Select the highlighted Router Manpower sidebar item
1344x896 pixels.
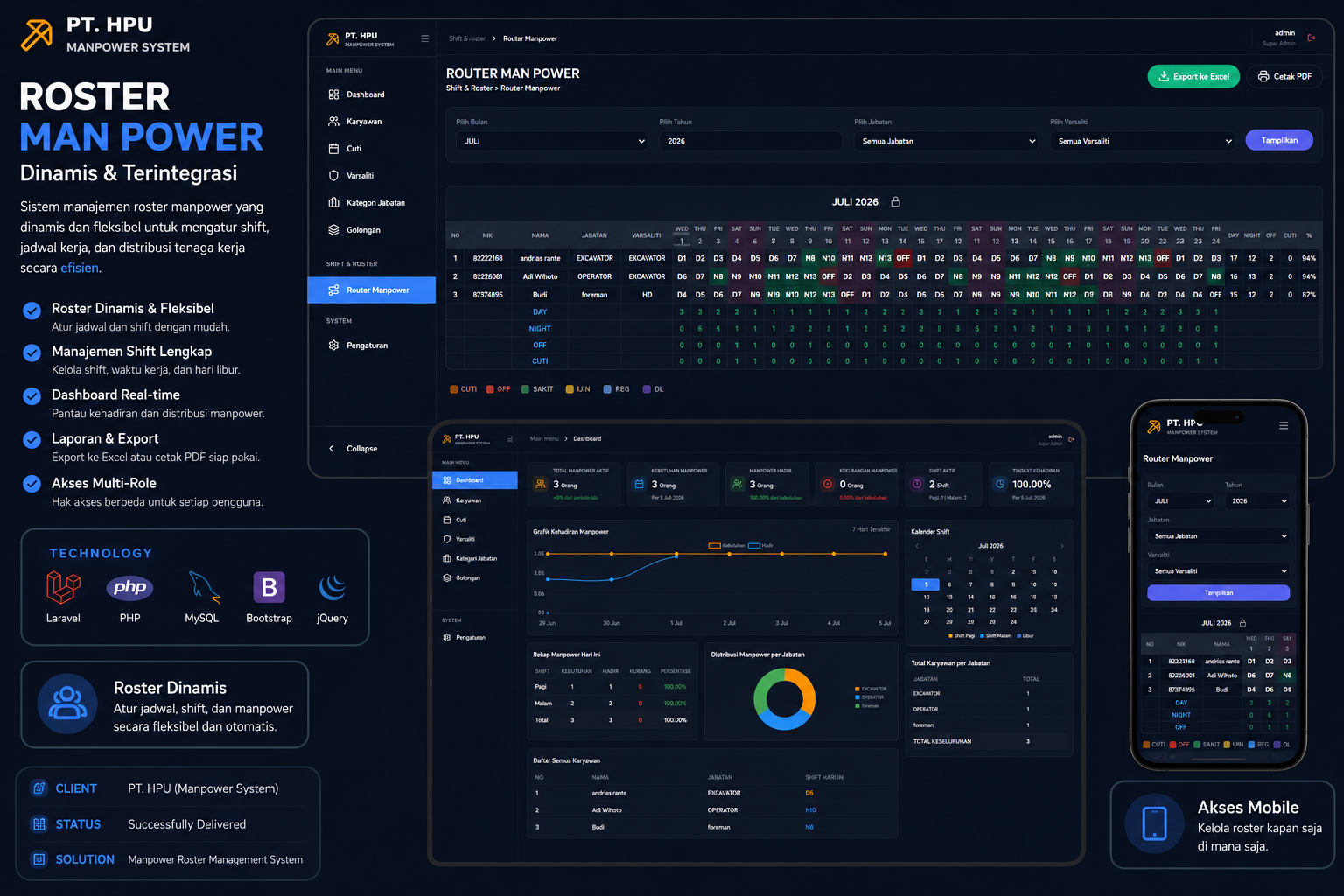click(x=372, y=290)
